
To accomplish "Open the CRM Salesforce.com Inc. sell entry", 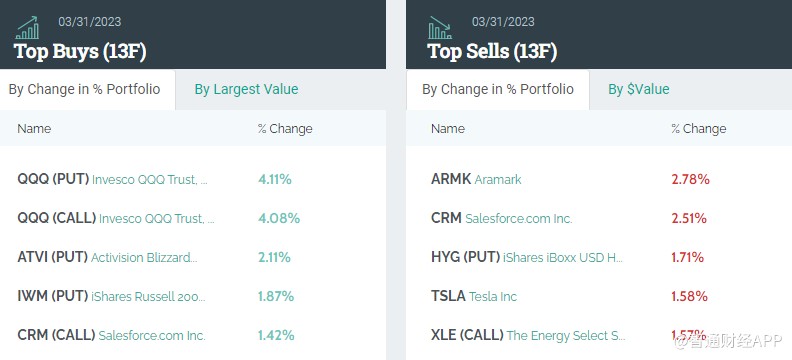I will tap(502, 218).
